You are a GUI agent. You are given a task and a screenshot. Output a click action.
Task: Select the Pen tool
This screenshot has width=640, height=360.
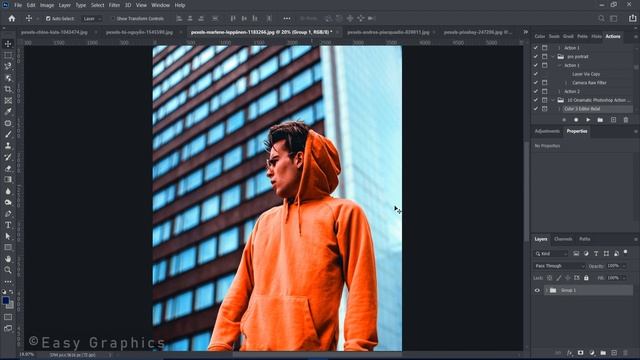click(x=8, y=213)
